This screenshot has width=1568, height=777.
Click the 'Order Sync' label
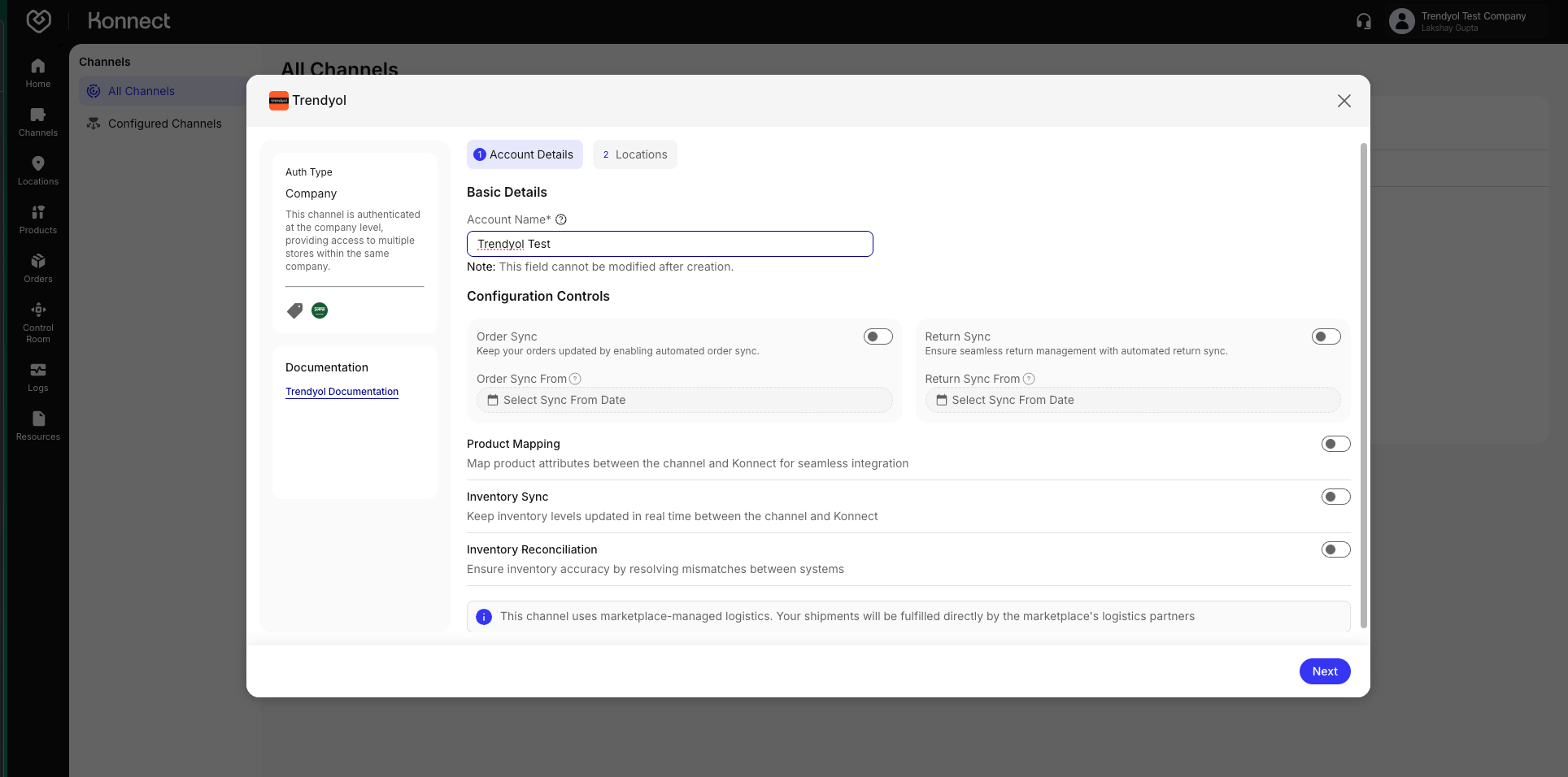point(507,336)
